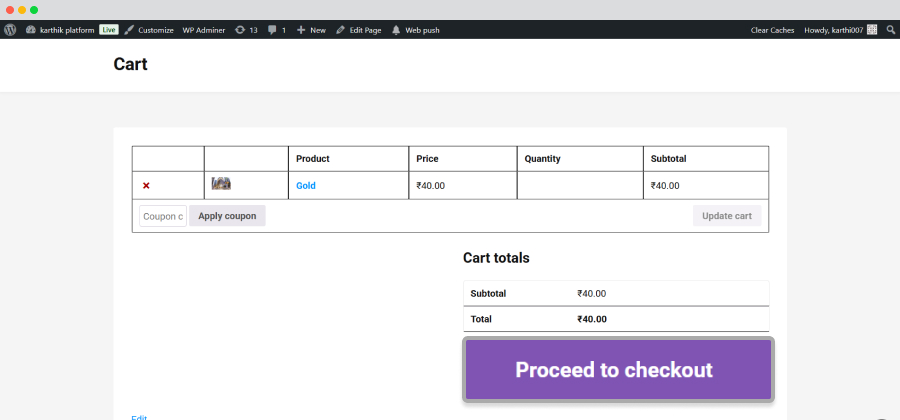This screenshot has height=420, width=900.
Task: Remove Gold item with red X
Action: [x=146, y=185]
